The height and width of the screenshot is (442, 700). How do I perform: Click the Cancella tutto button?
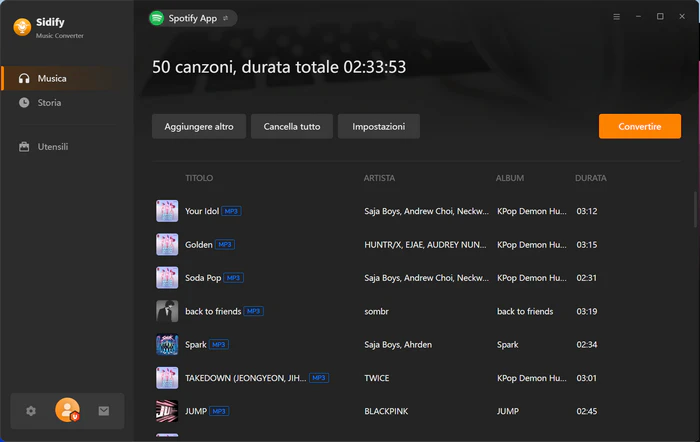coord(292,126)
